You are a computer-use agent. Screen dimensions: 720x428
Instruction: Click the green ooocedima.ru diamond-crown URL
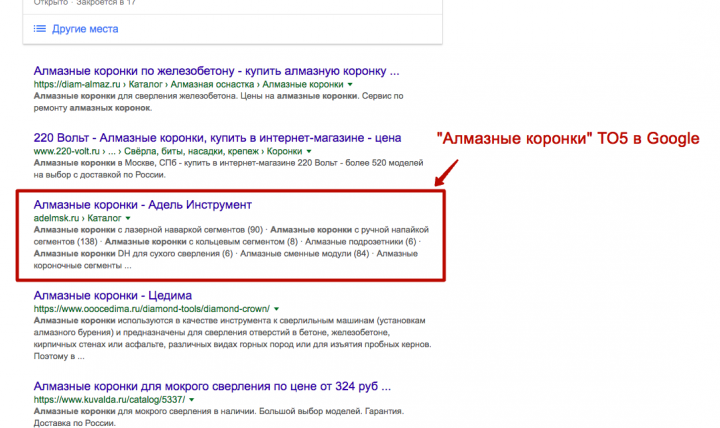(x=152, y=309)
